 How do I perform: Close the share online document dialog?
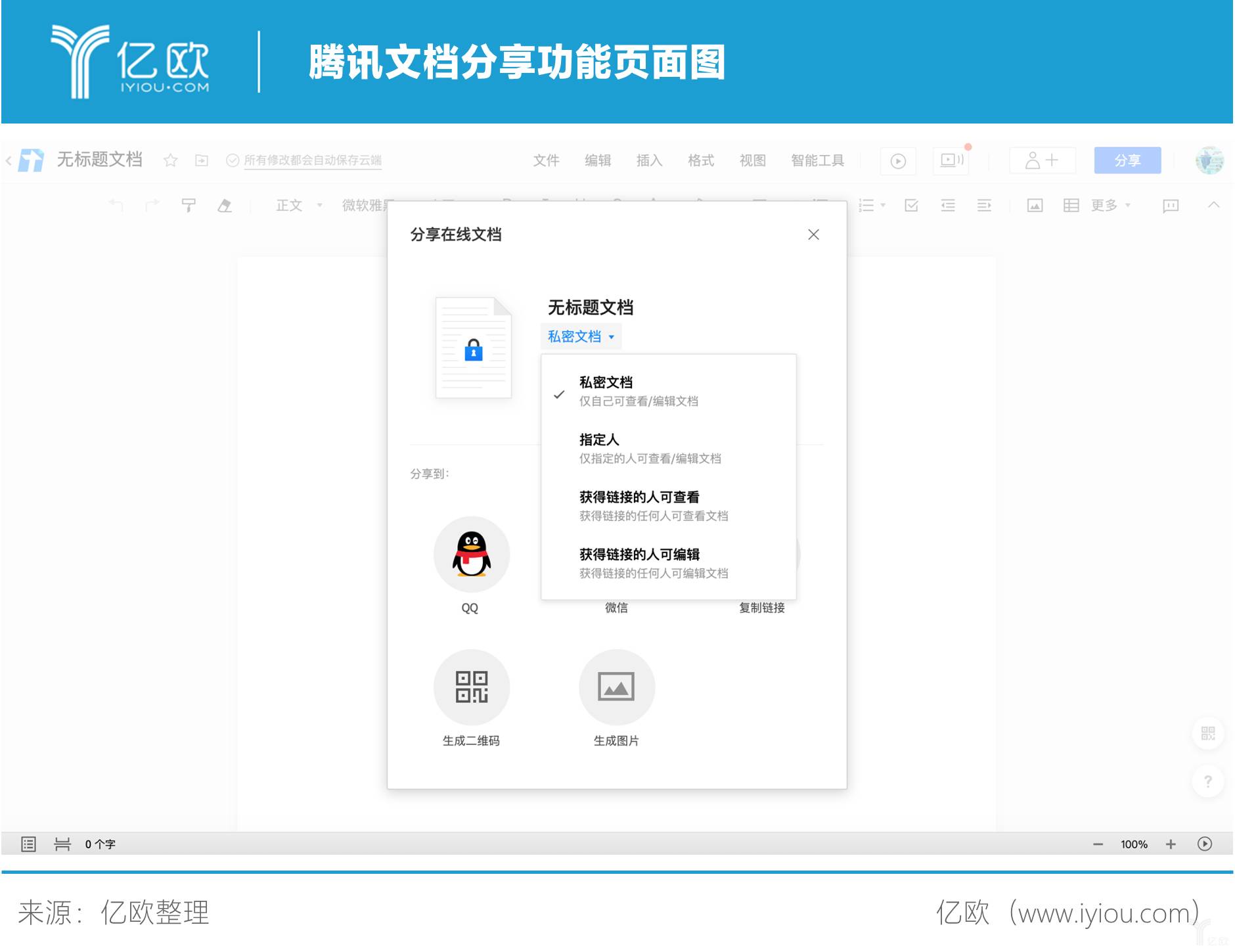pos(813,235)
